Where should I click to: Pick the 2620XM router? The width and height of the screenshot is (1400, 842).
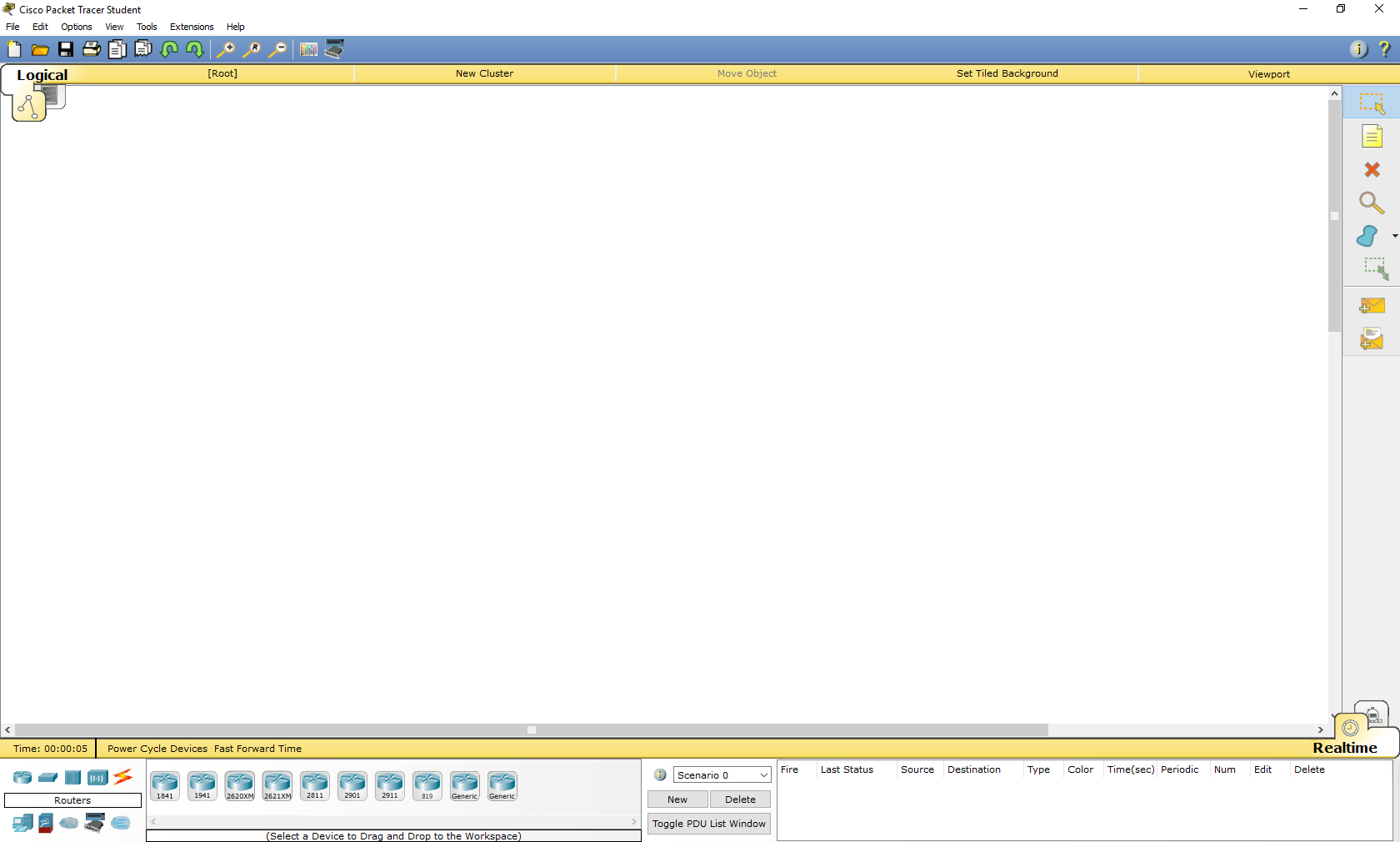[x=240, y=785]
